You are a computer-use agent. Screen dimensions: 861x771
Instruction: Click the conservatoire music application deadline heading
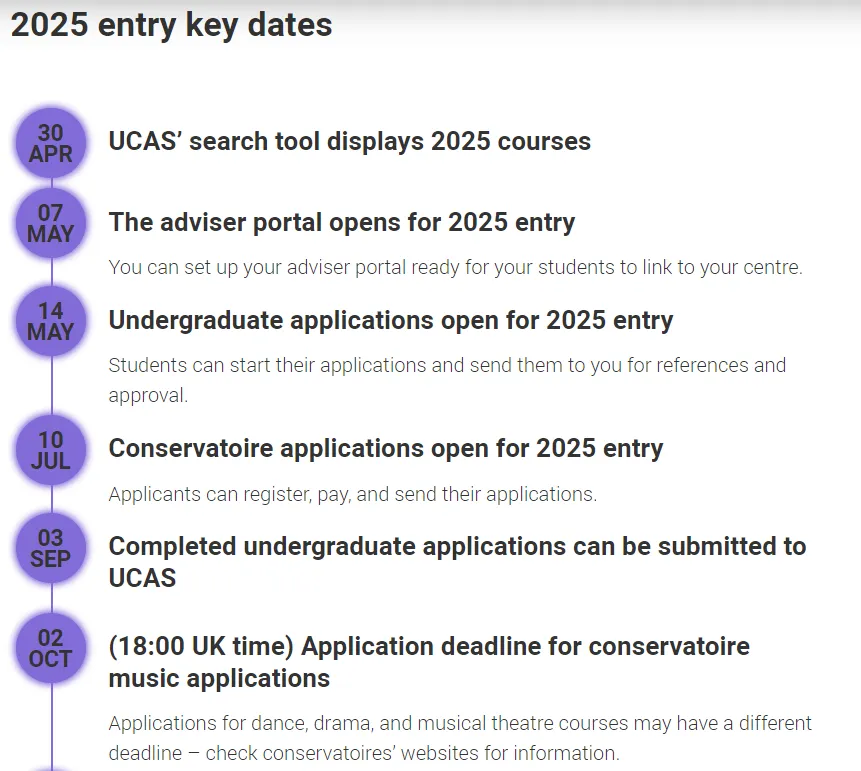coord(428,662)
